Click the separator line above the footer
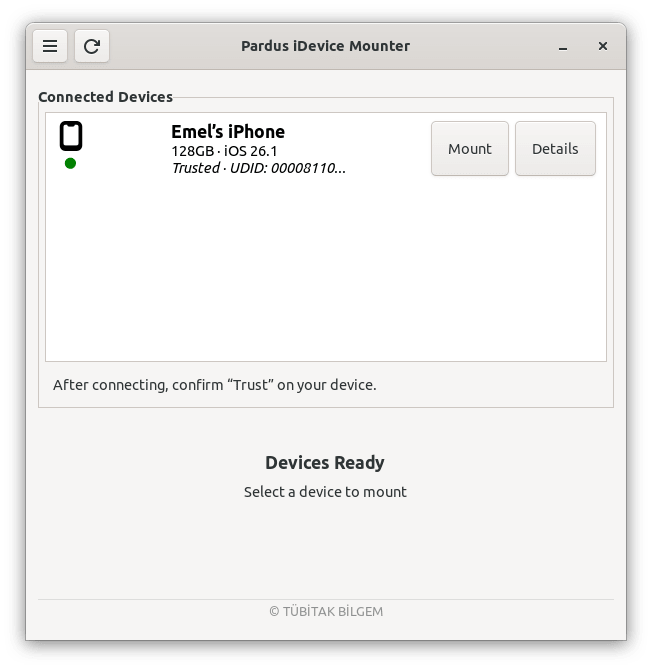Viewport: 652px width, 669px height. [x=325, y=599]
